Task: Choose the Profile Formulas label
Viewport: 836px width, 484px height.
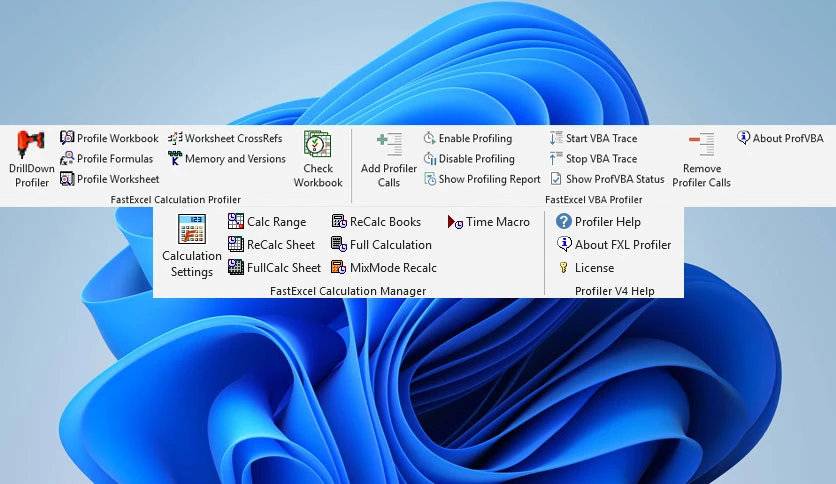Action: tap(115, 158)
